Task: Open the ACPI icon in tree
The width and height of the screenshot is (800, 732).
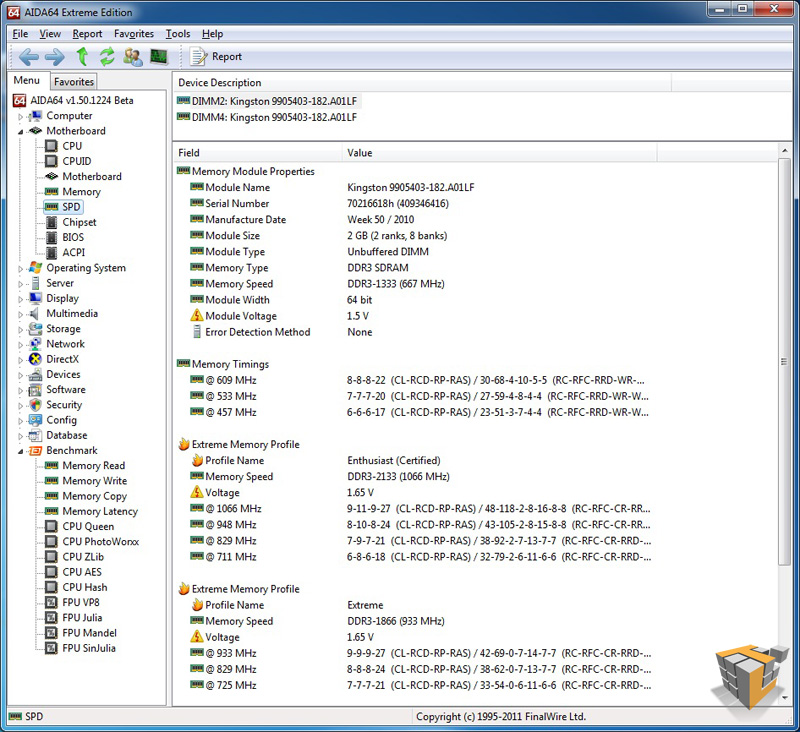Action: (51, 253)
